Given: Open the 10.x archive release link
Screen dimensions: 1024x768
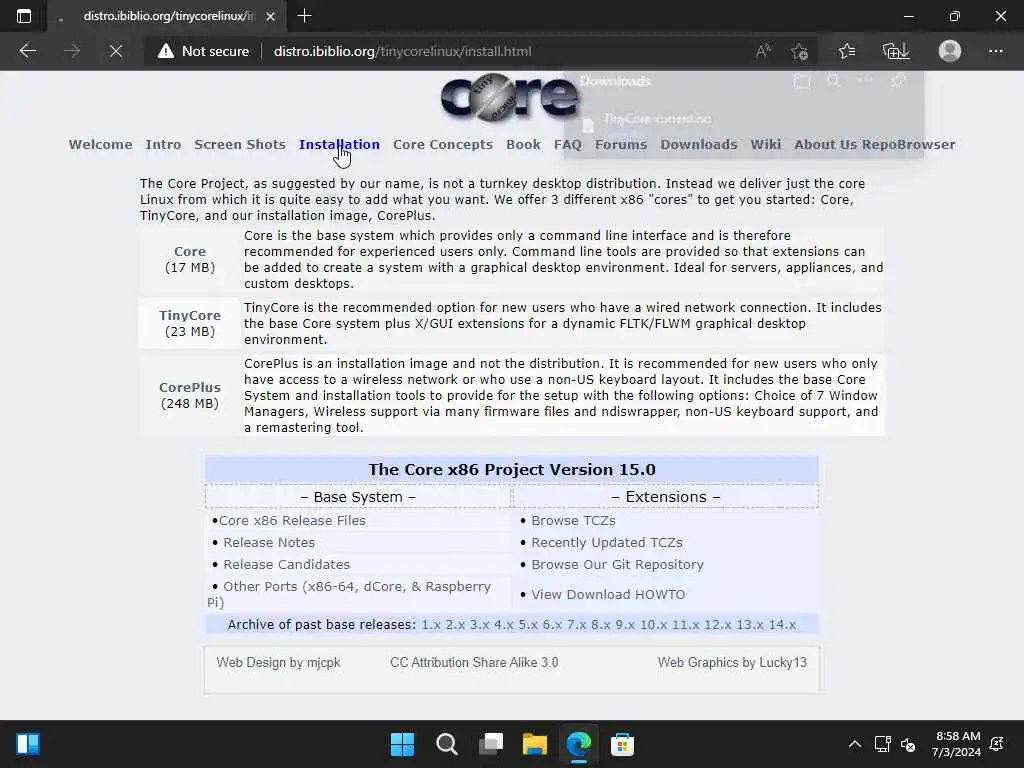Looking at the screenshot, I should [x=654, y=625].
